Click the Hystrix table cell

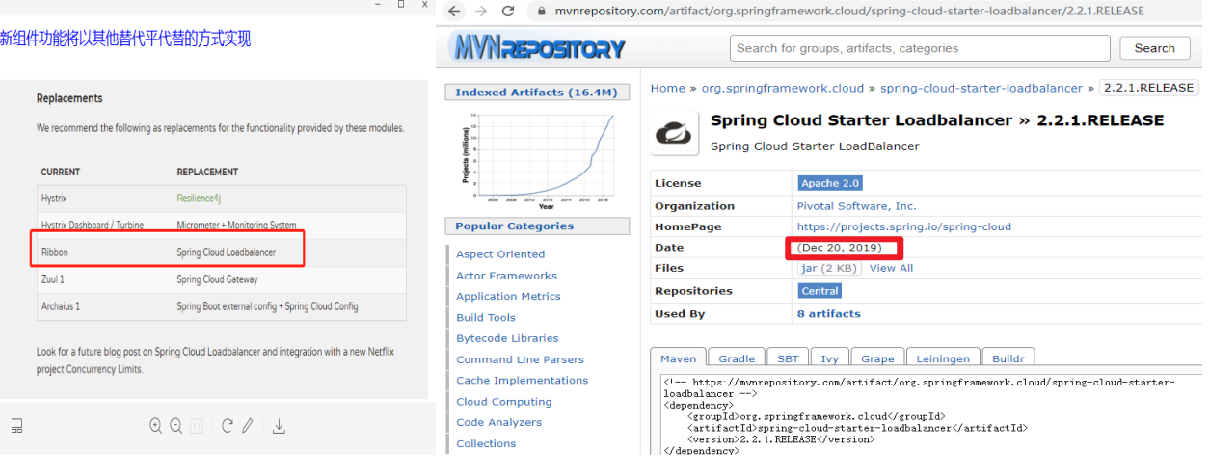[53, 199]
